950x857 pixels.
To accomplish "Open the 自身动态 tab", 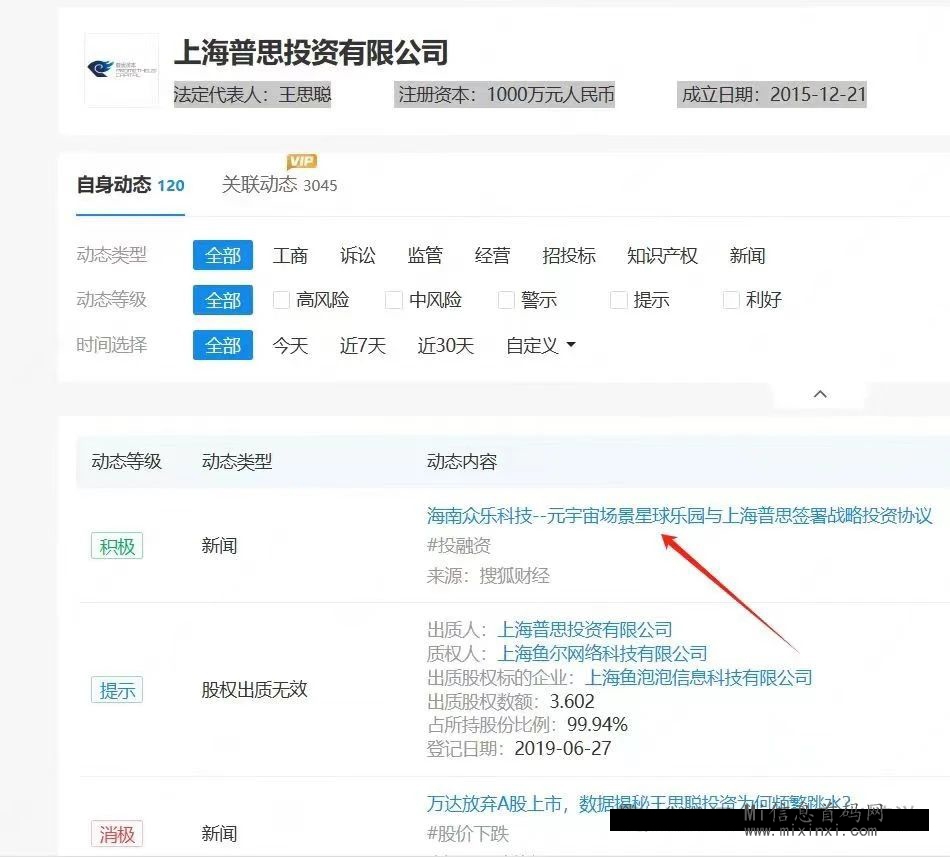I will [x=130, y=185].
